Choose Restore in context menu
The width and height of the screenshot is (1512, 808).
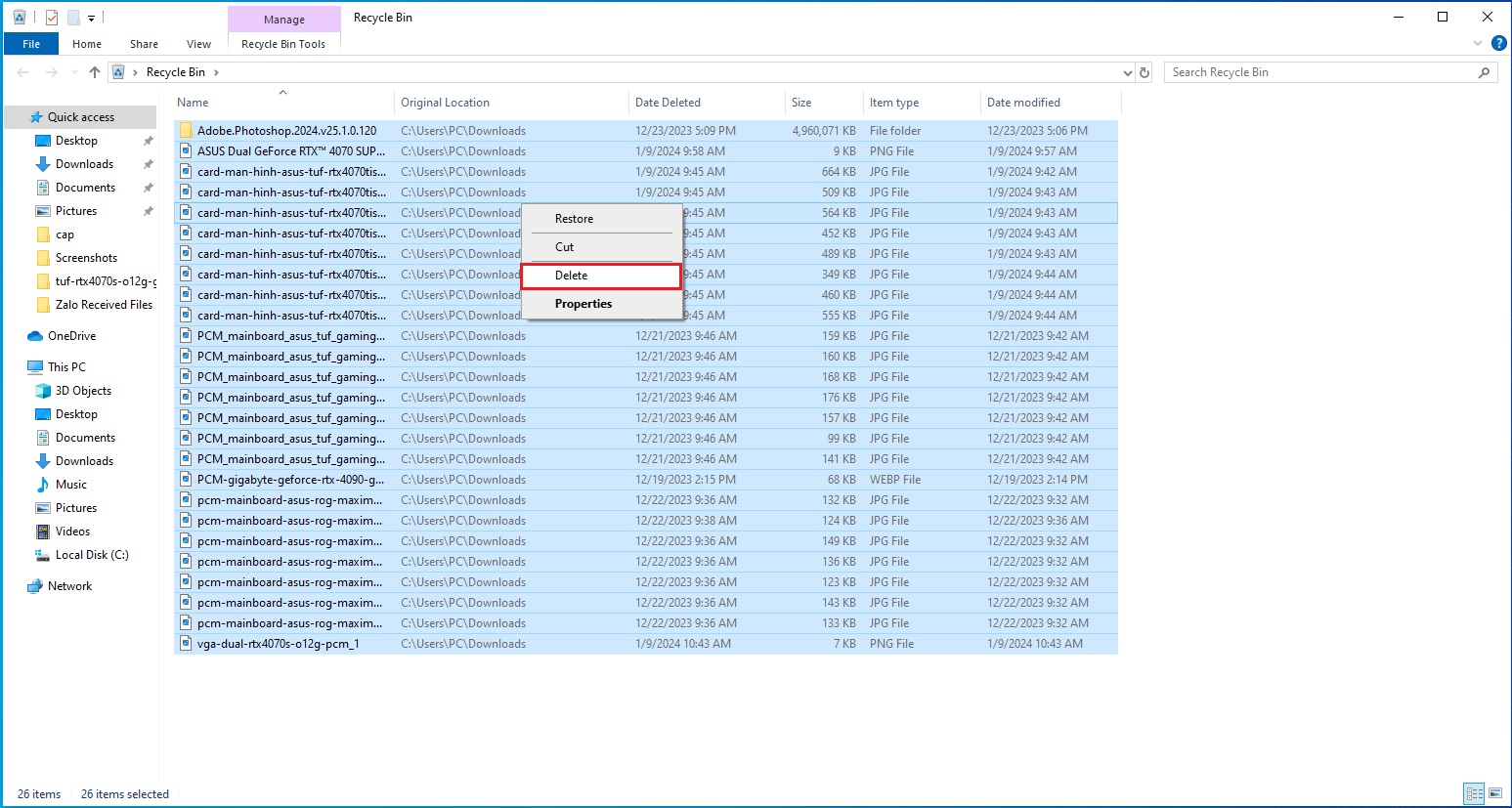(602, 219)
